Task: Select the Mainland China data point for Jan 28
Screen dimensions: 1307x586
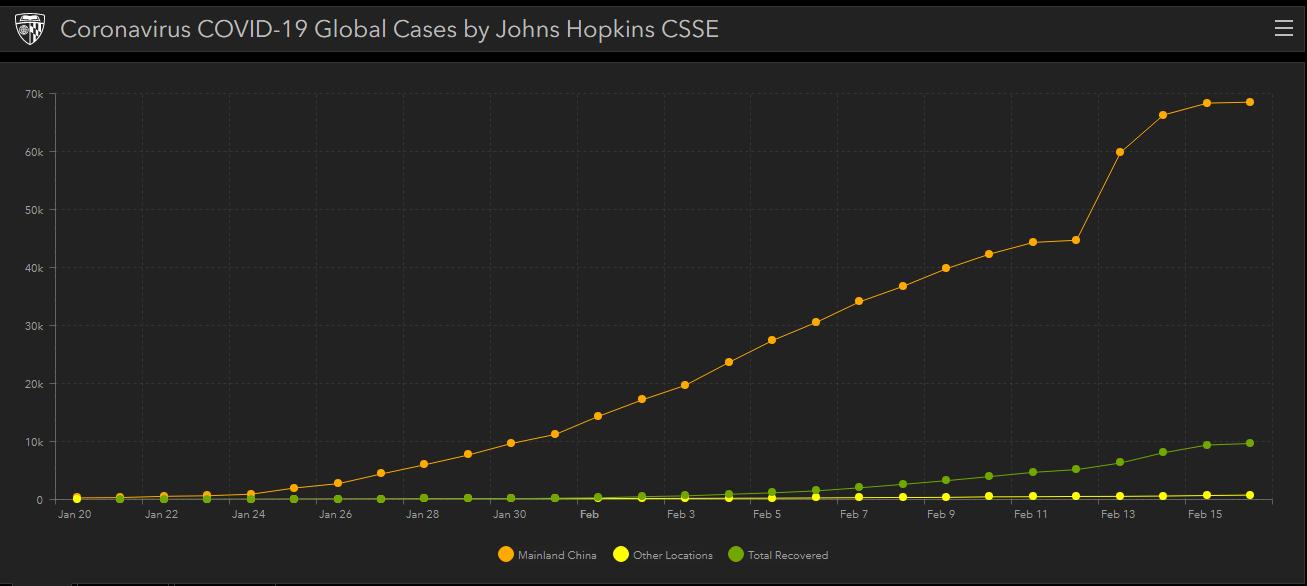Action: (424, 464)
